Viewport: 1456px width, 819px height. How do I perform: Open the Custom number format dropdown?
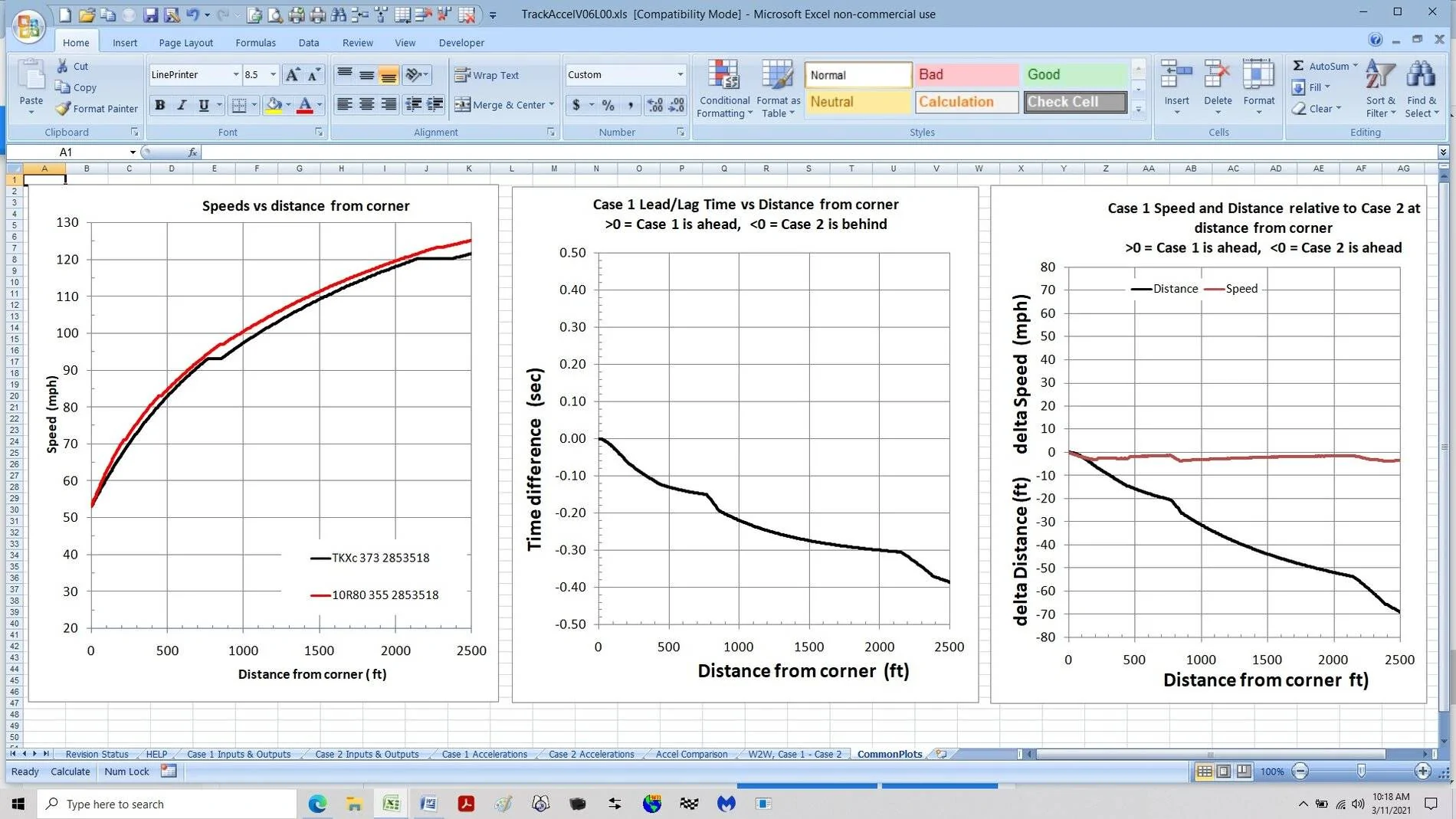click(x=680, y=74)
